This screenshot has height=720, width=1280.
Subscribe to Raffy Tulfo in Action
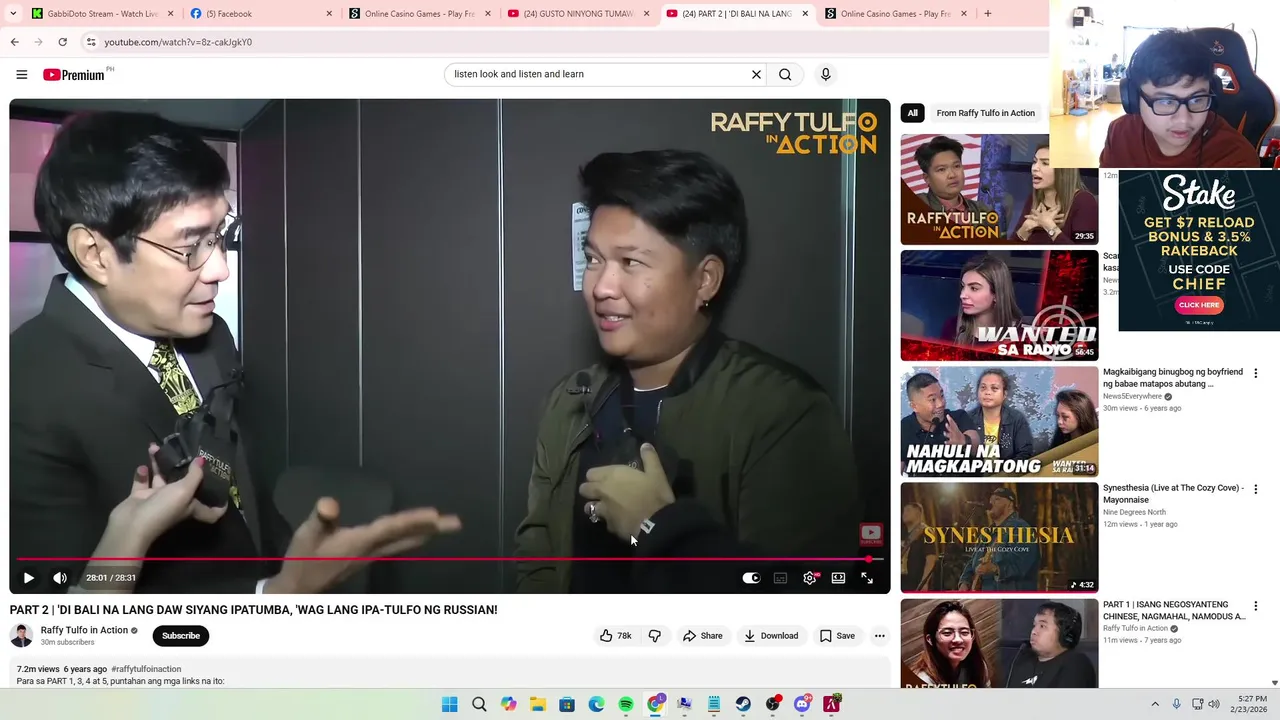click(181, 636)
